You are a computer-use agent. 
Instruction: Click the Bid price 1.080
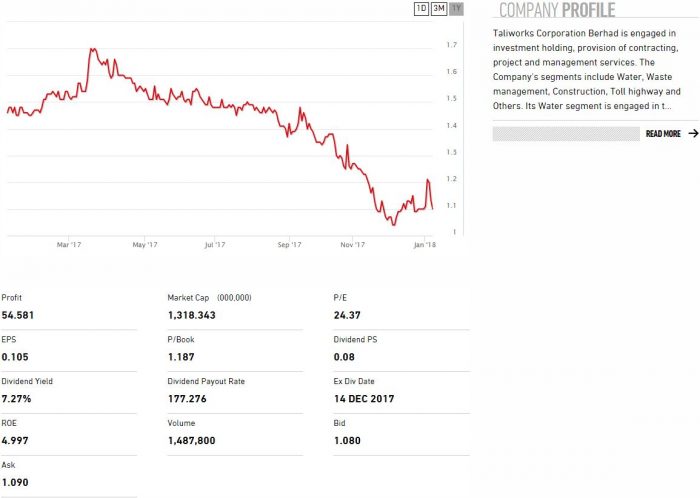click(346, 441)
